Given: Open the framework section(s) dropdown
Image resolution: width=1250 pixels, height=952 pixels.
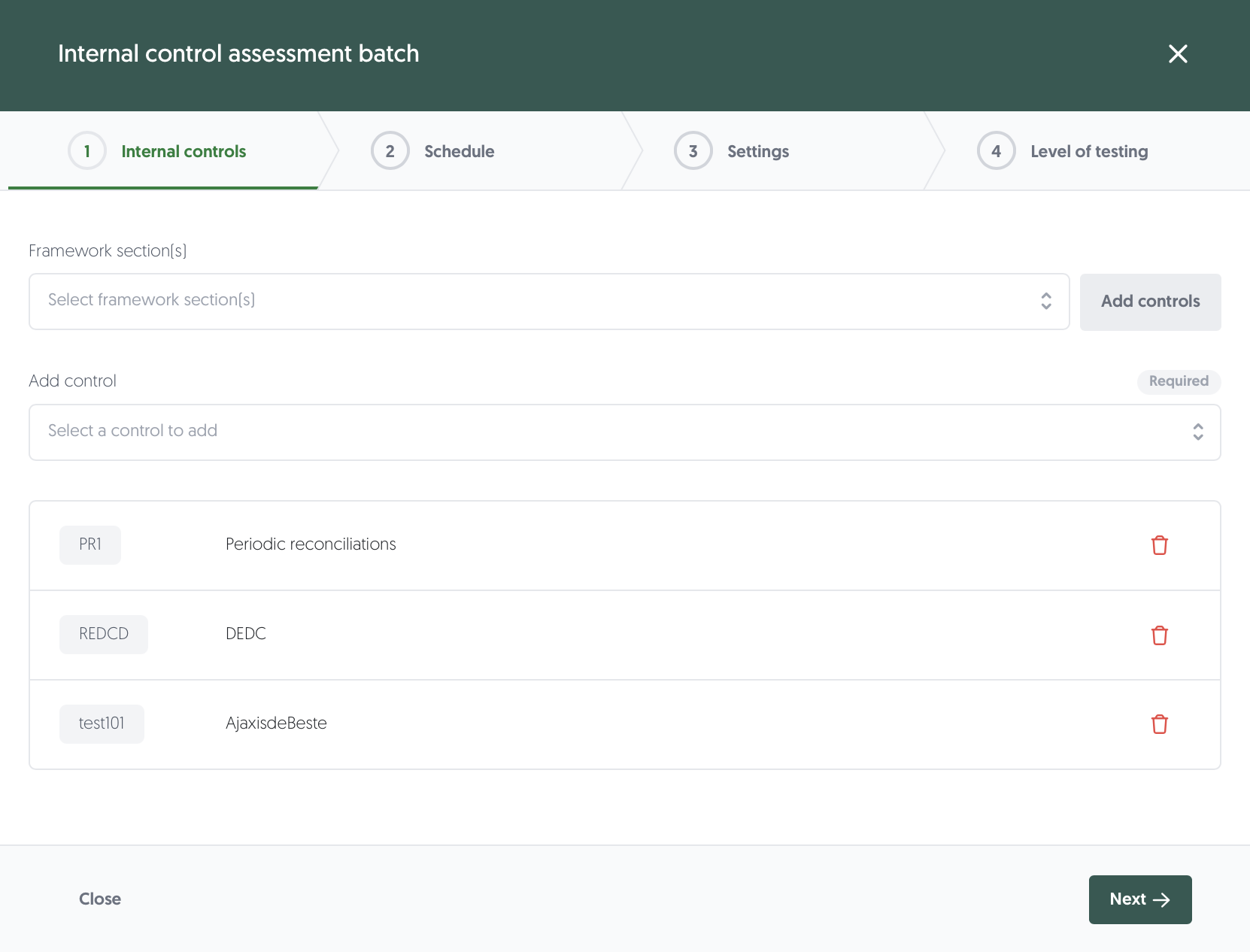Looking at the screenshot, I should click(549, 301).
